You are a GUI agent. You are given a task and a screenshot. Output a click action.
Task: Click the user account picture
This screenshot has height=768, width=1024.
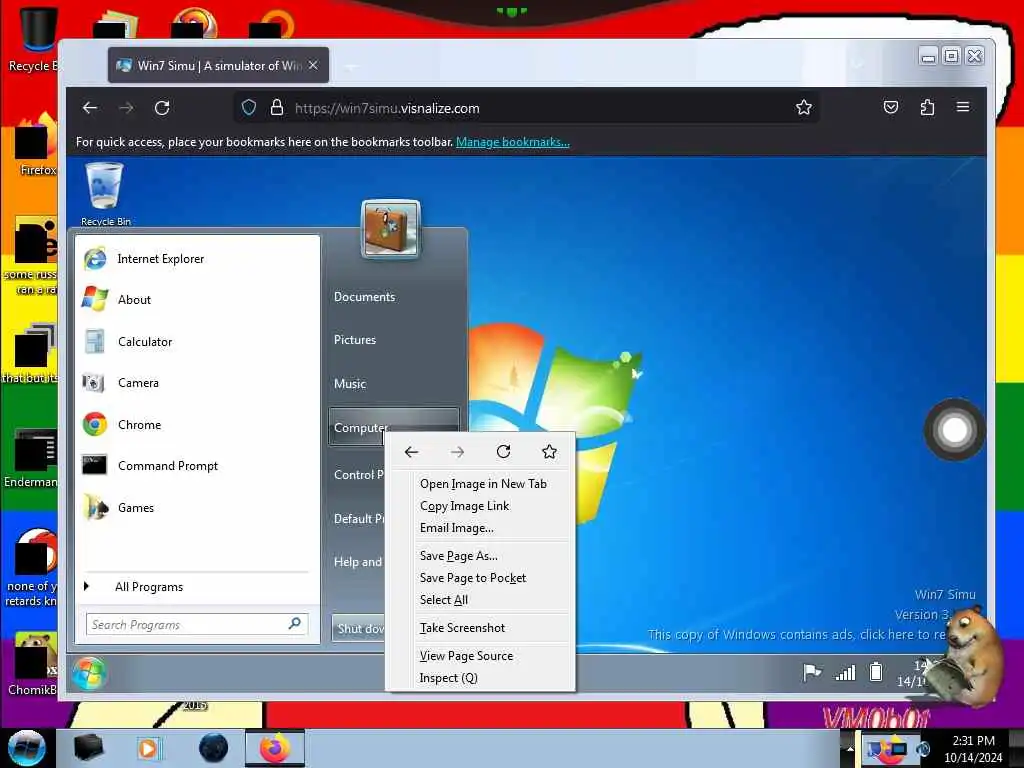(x=391, y=229)
